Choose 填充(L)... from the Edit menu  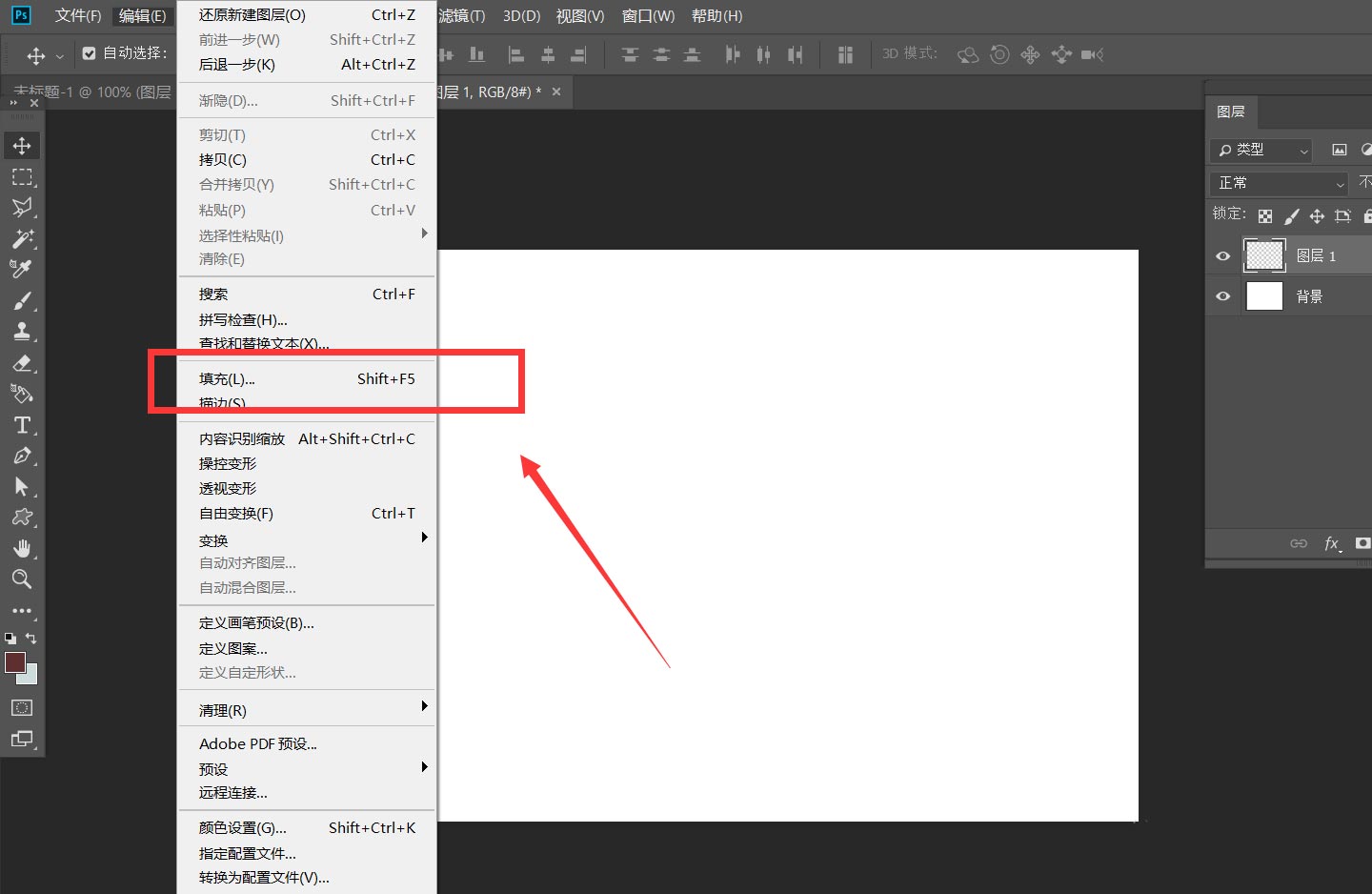coord(307,379)
